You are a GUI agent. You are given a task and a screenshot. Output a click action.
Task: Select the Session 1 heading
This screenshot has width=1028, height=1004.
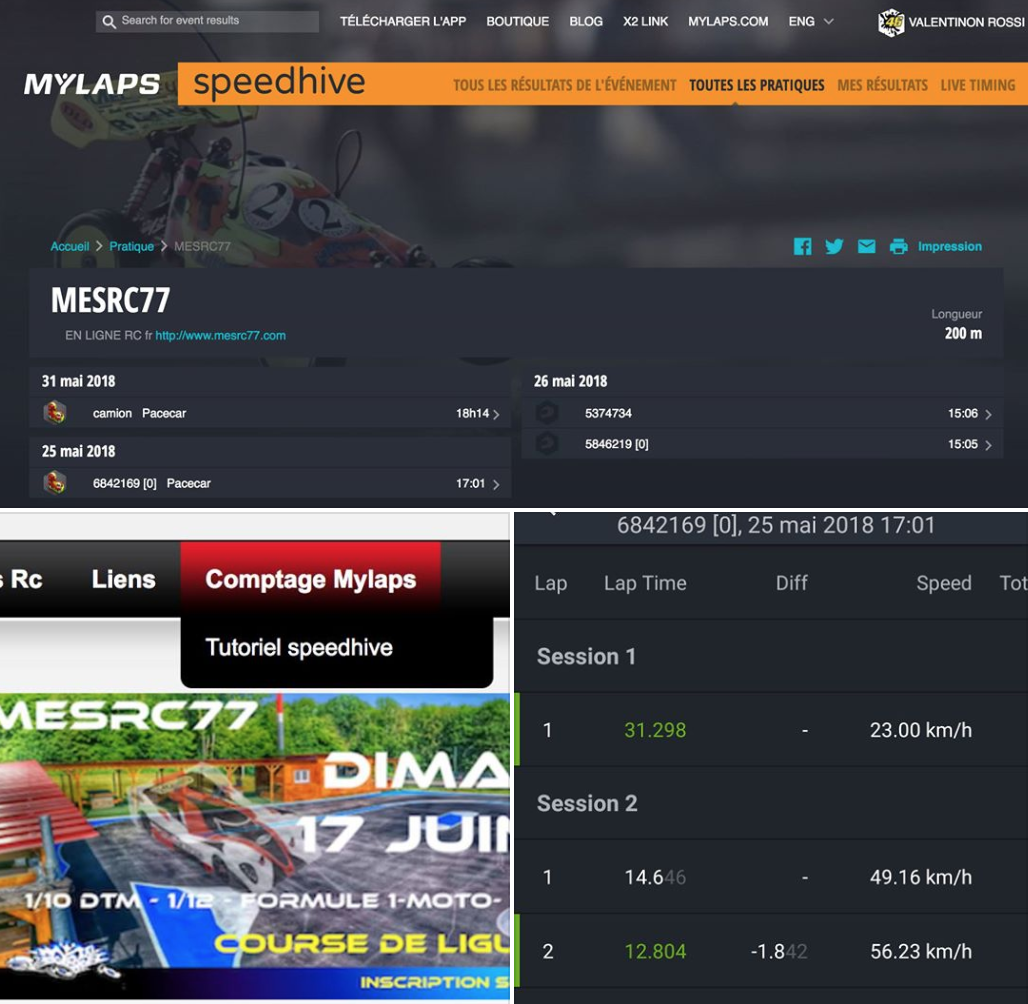tap(586, 656)
